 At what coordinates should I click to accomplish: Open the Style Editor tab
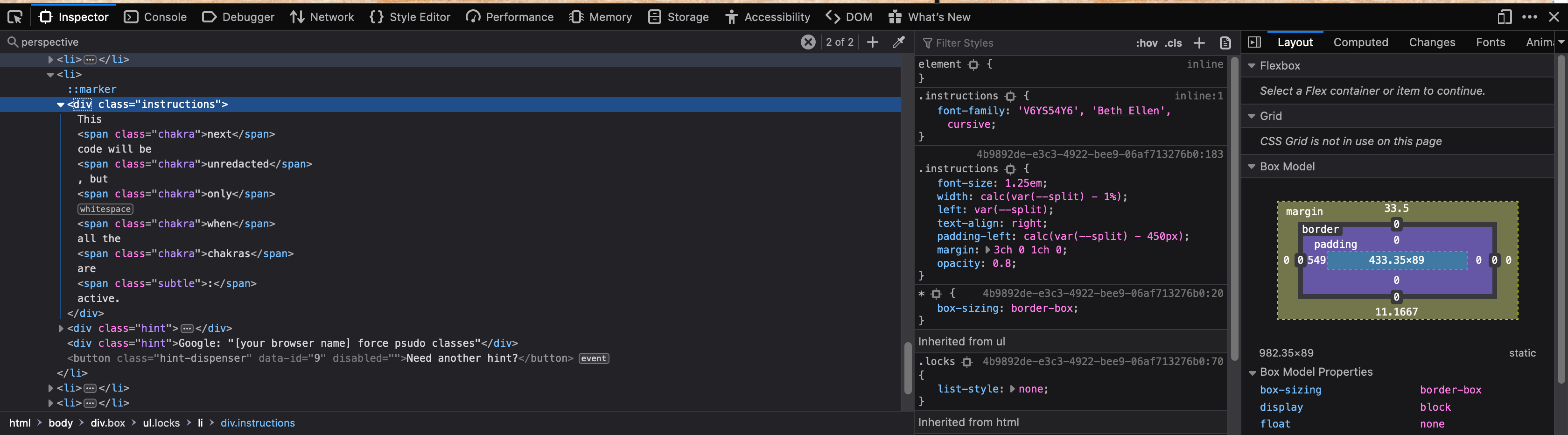(410, 17)
